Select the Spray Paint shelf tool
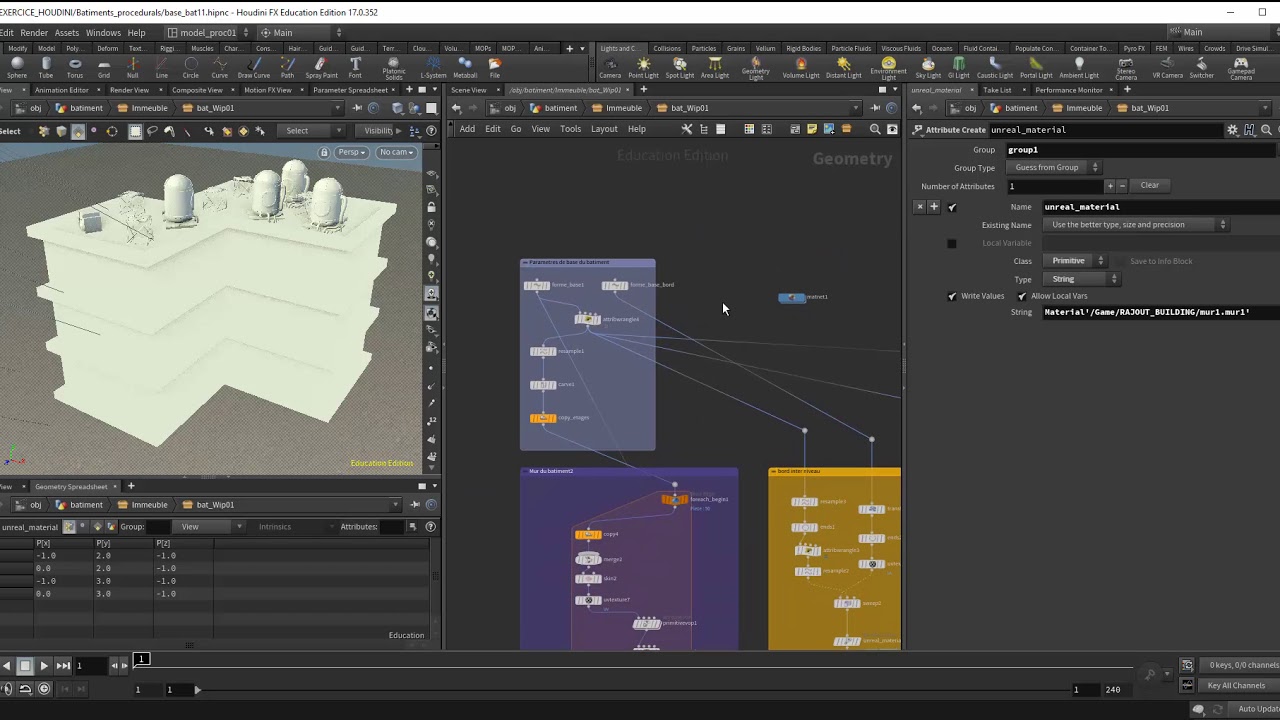This screenshot has height=720, width=1280. 321,68
